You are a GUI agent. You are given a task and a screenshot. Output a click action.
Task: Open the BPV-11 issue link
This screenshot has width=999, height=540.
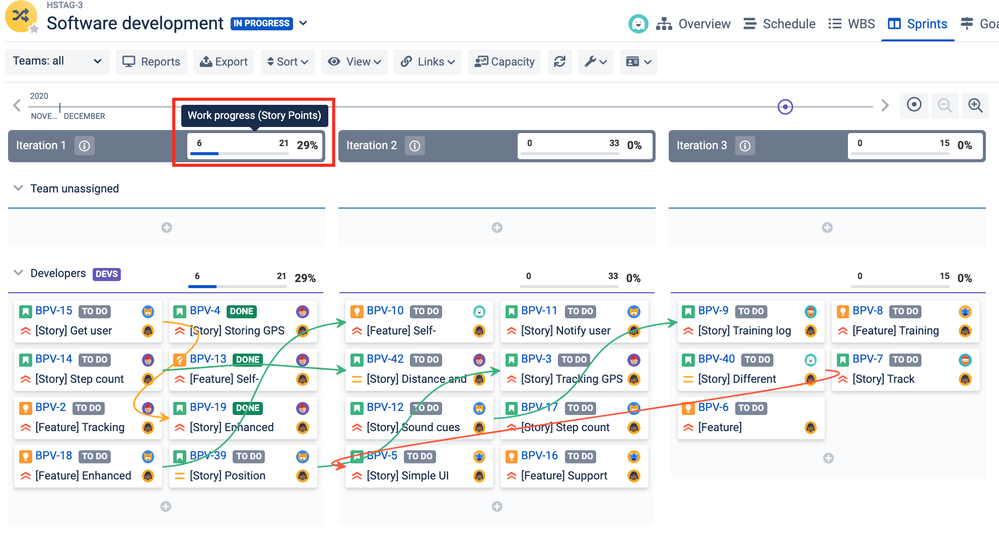click(539, 311)
